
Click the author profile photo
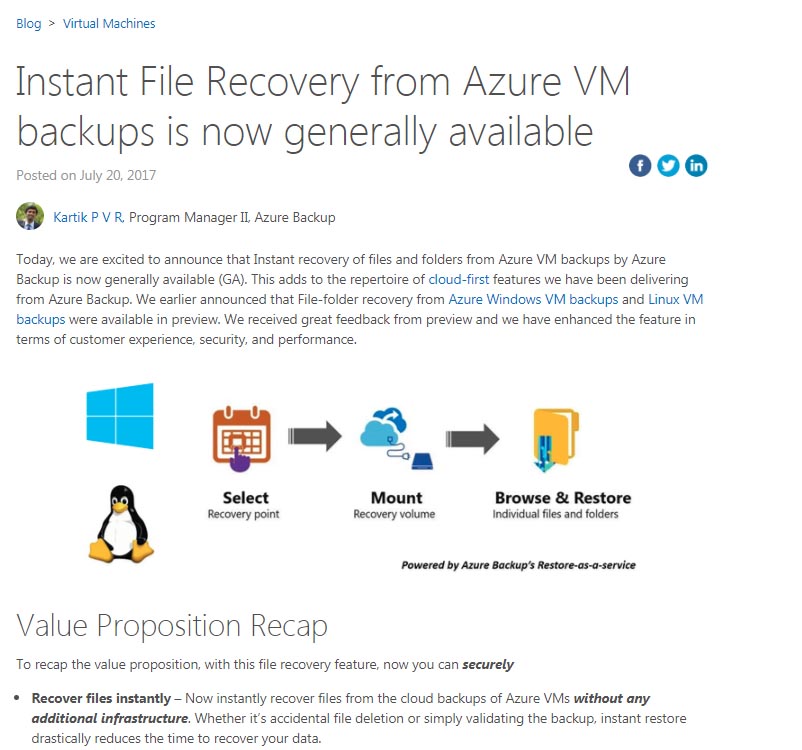29,214
